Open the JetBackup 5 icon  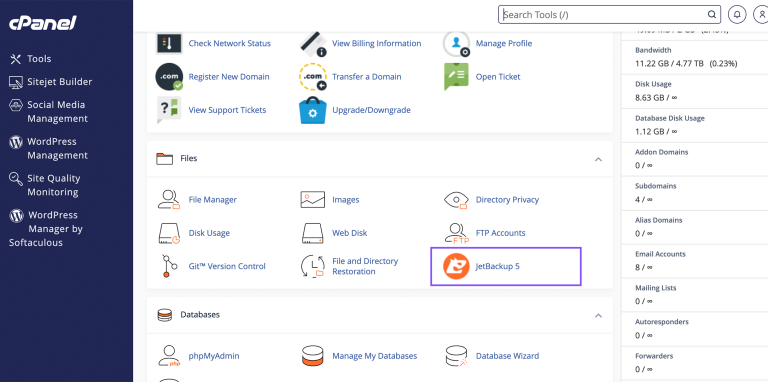pyautogui.click(x=456, y=266)
